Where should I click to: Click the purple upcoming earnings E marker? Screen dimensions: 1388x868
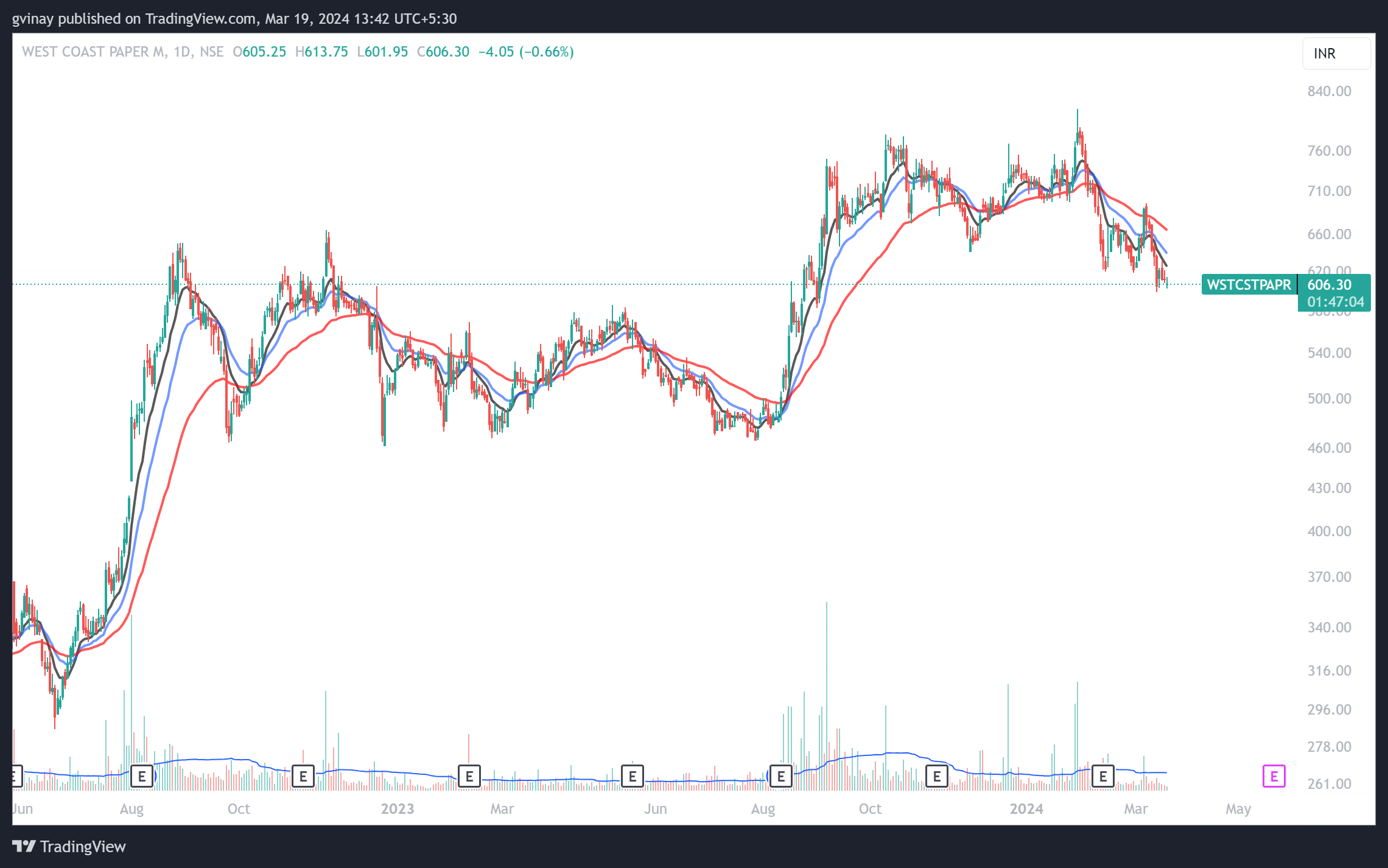click(1274, 776)
